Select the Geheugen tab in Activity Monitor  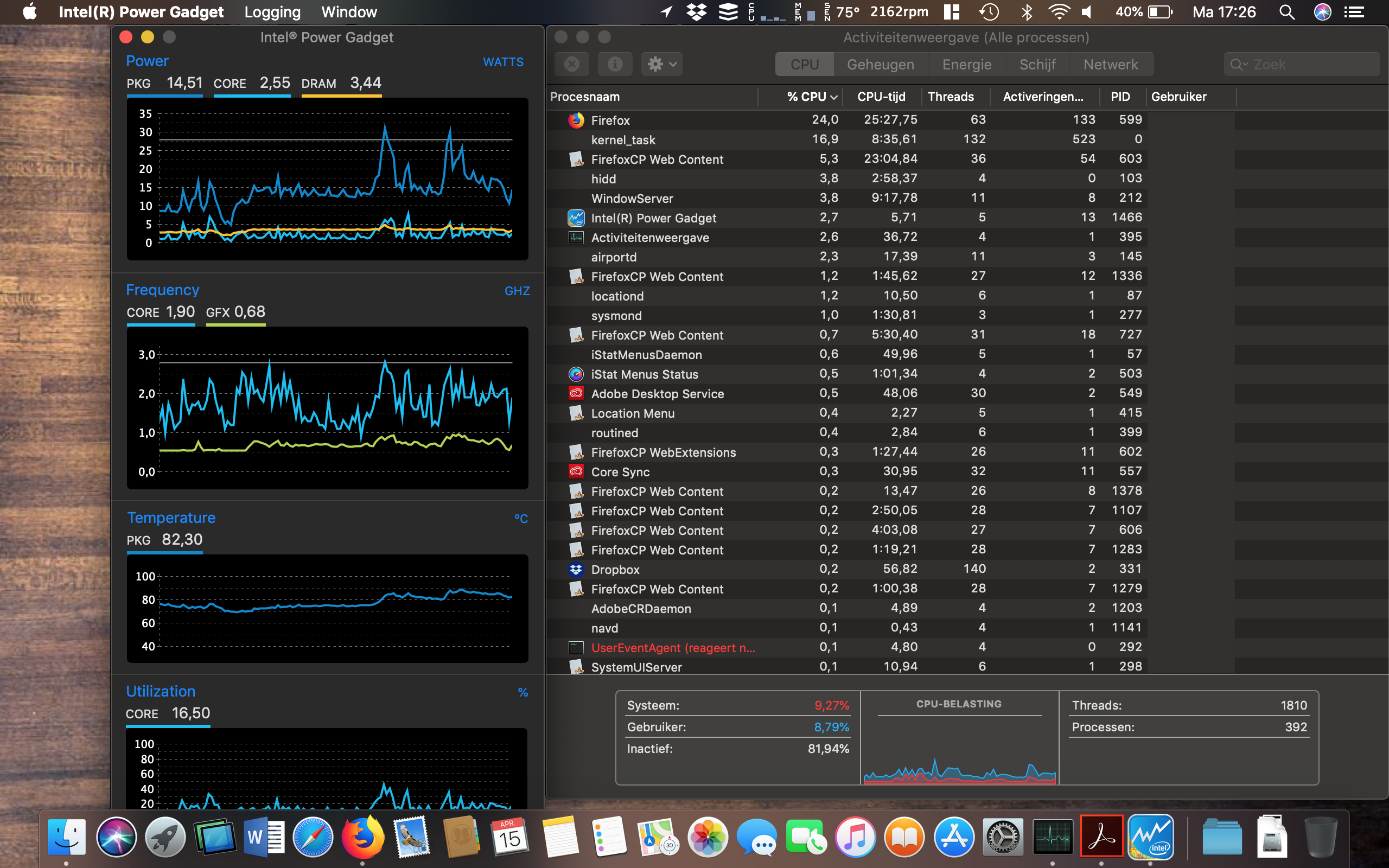click(879, 64)
